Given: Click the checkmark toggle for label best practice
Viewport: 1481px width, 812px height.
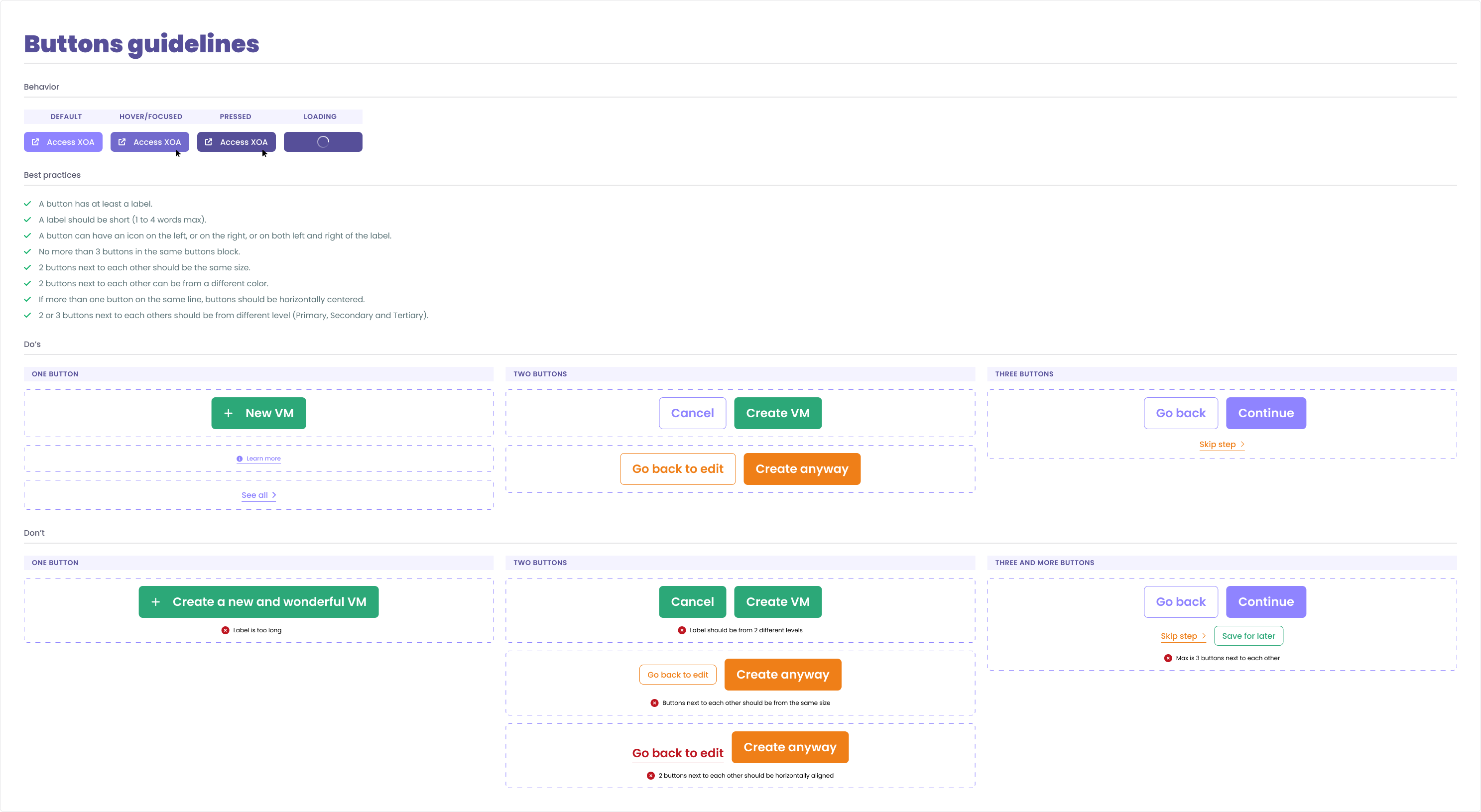Looking at the screenshot, I should tap(28, 219).
